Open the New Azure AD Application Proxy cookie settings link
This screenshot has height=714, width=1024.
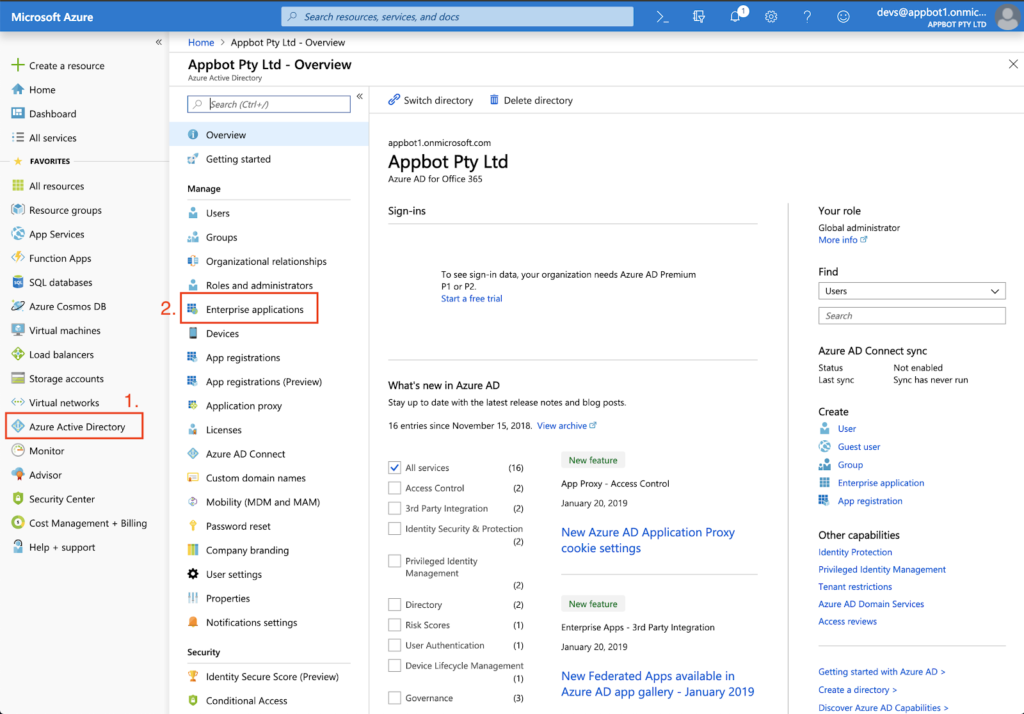[647, 540]
